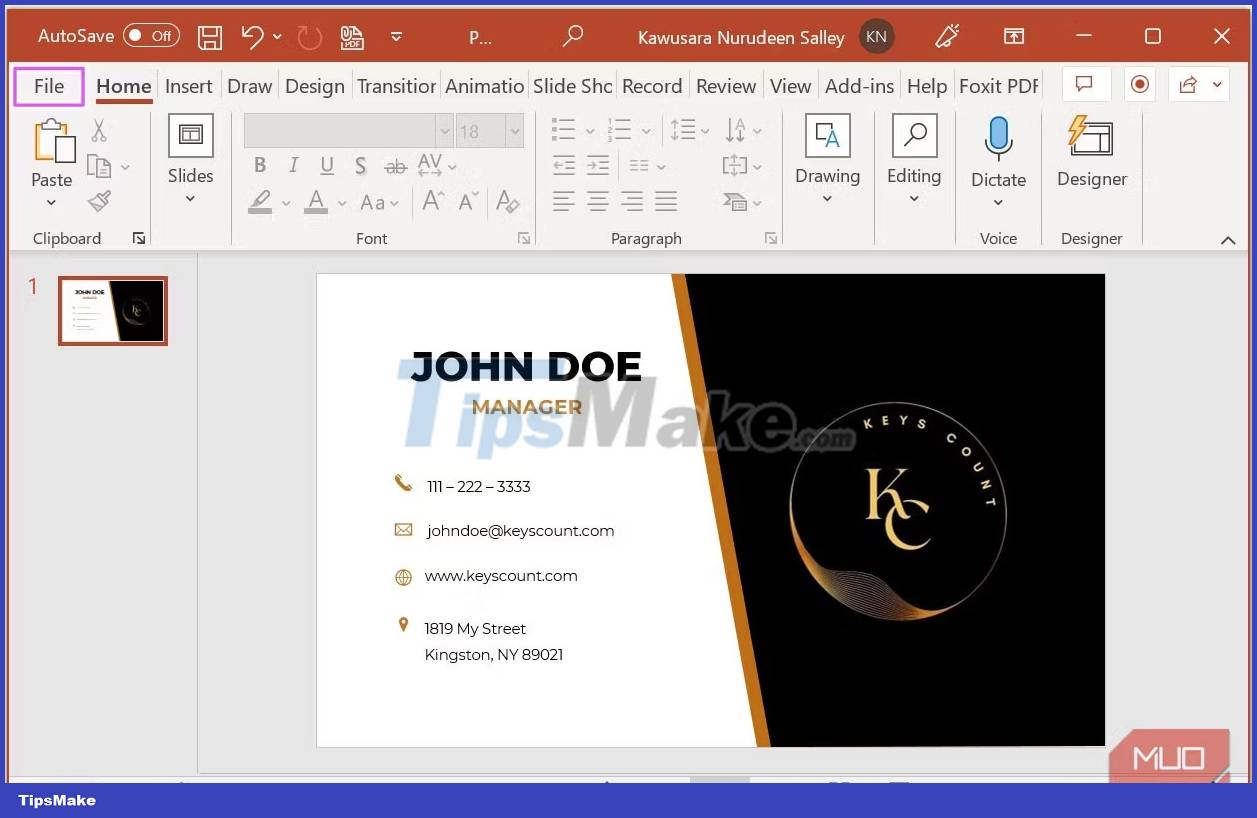Apply italic formatting
Viewport: 1257px width, 818px height.
(x=293, y=165)
